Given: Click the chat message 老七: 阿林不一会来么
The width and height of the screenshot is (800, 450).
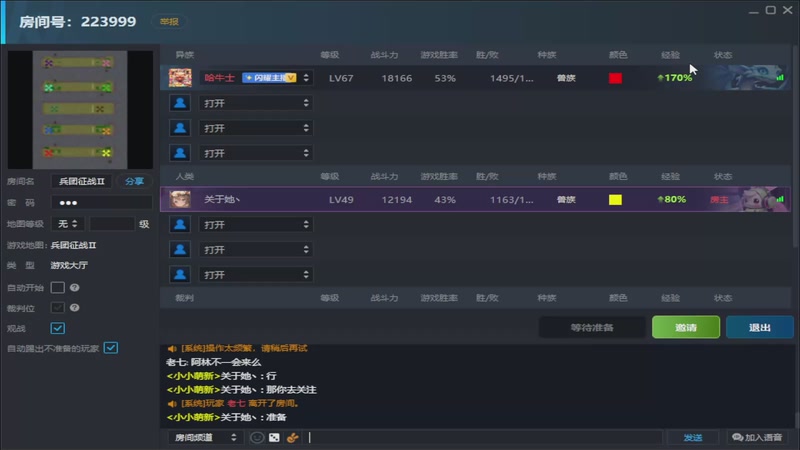Looking at the screenshot, I should [x=213, y=362].
